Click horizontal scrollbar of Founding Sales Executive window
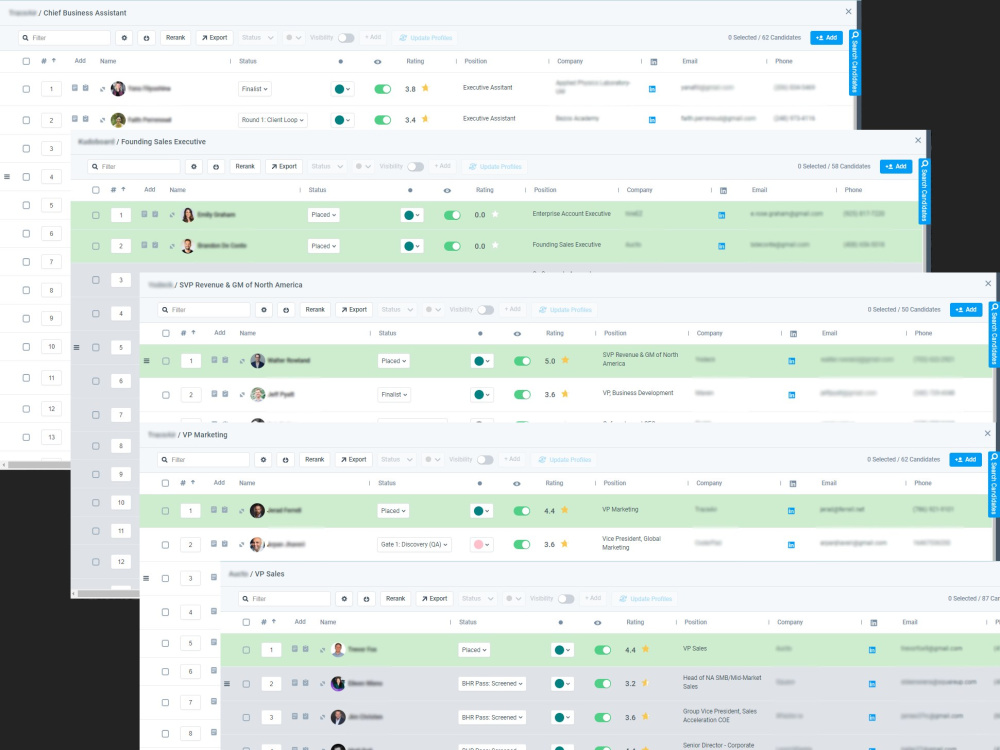1000x750 pixels. pos(108,594)
